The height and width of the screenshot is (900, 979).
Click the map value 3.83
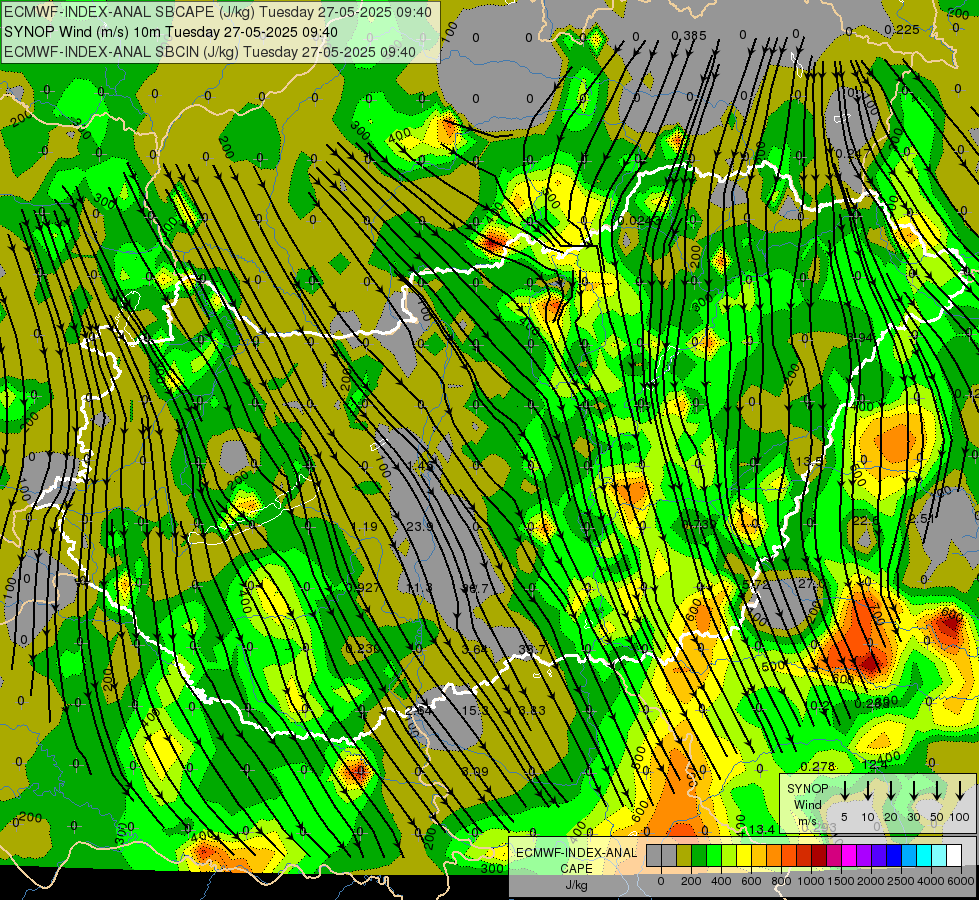pyautogui.click(x=532, y=711)
